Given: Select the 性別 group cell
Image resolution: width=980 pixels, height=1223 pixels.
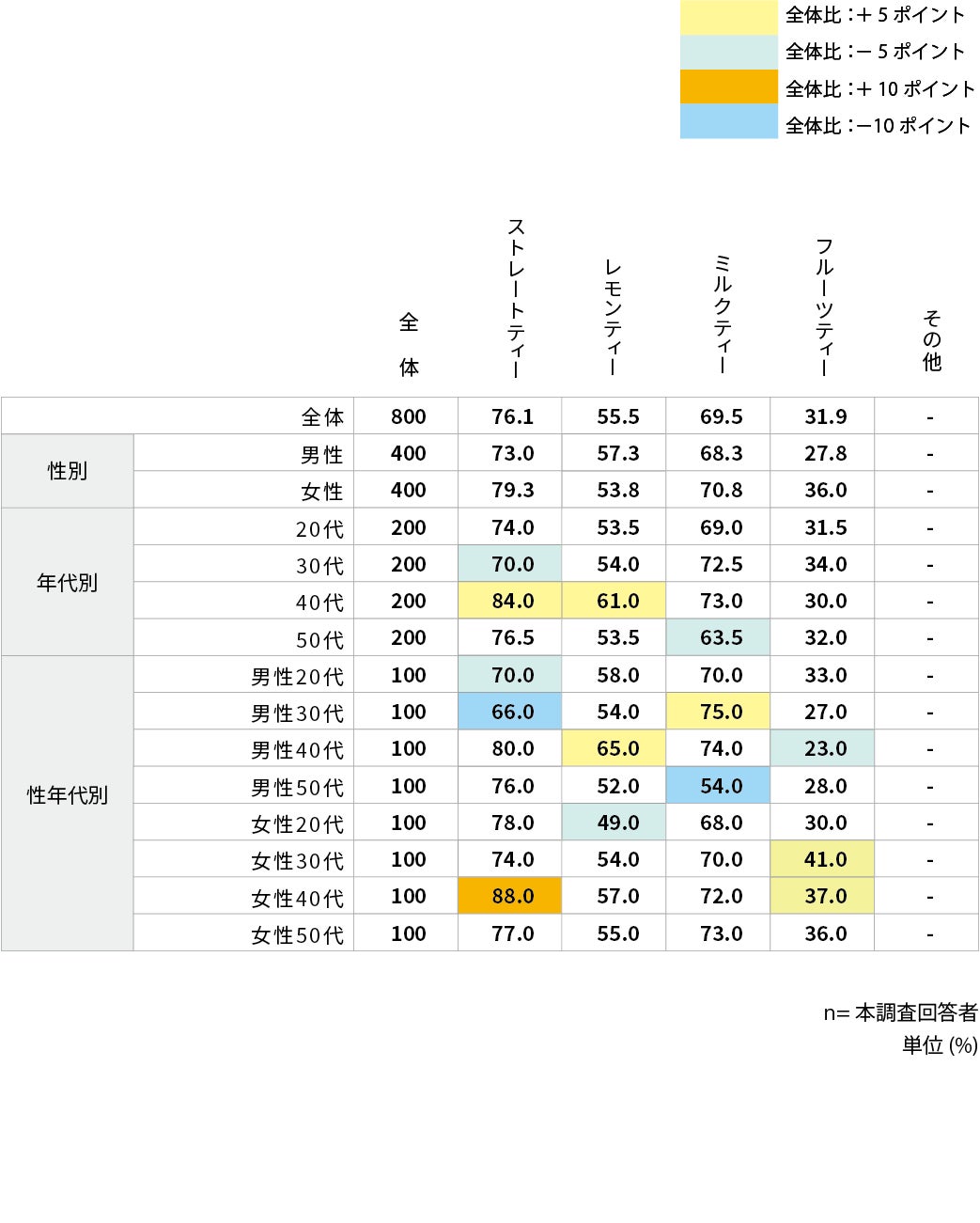Looking at the screenshot, I should (x=67, y=471).
